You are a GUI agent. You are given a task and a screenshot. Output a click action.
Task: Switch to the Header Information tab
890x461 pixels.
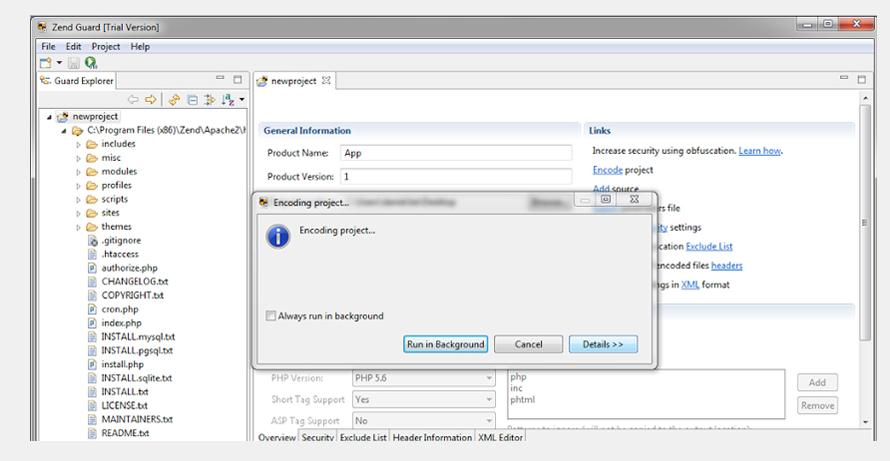(433, 437)
